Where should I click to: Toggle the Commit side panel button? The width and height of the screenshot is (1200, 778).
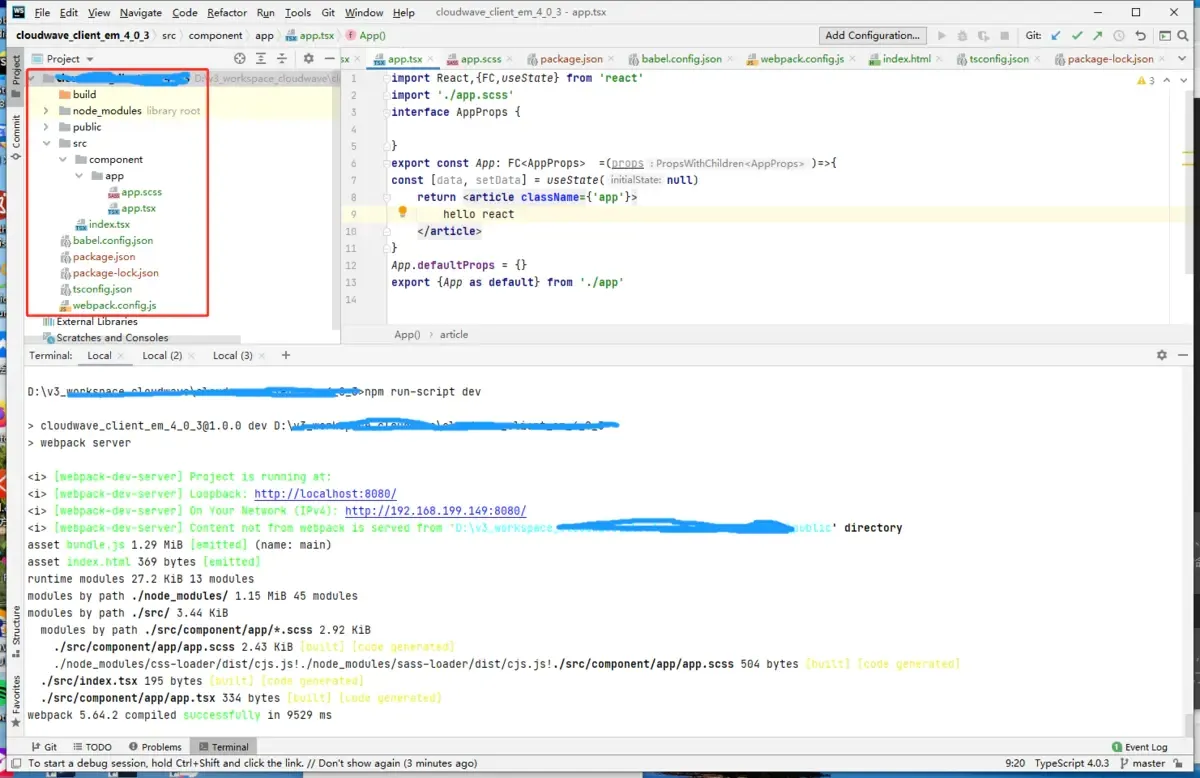[x=16, y=133]
